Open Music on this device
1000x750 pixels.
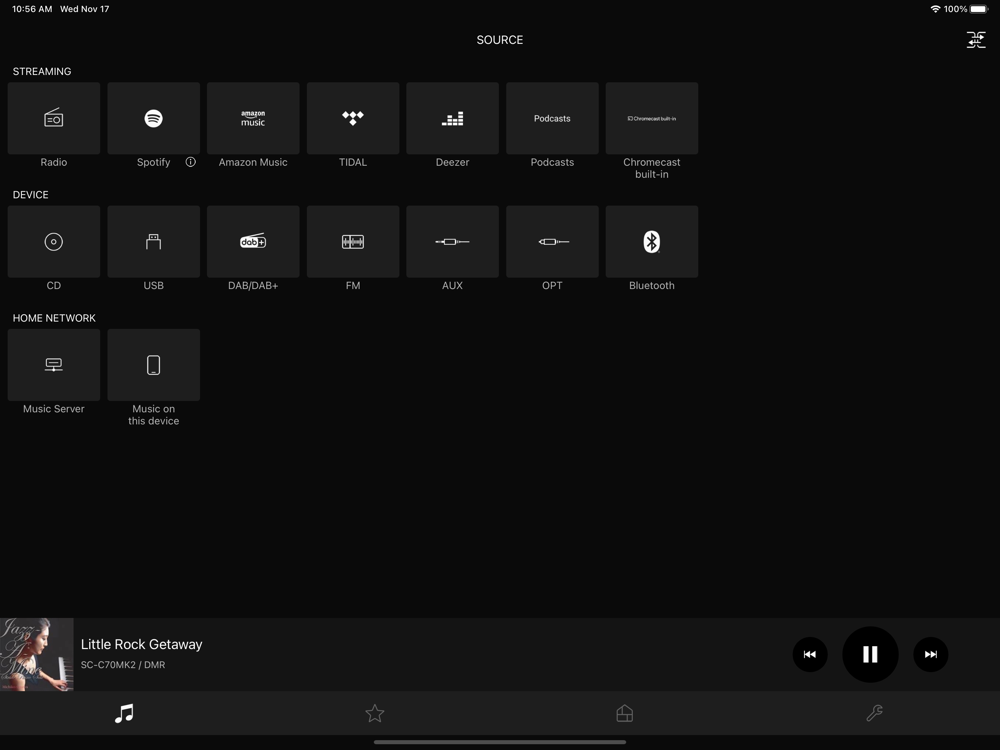click(x=154, y=365)
